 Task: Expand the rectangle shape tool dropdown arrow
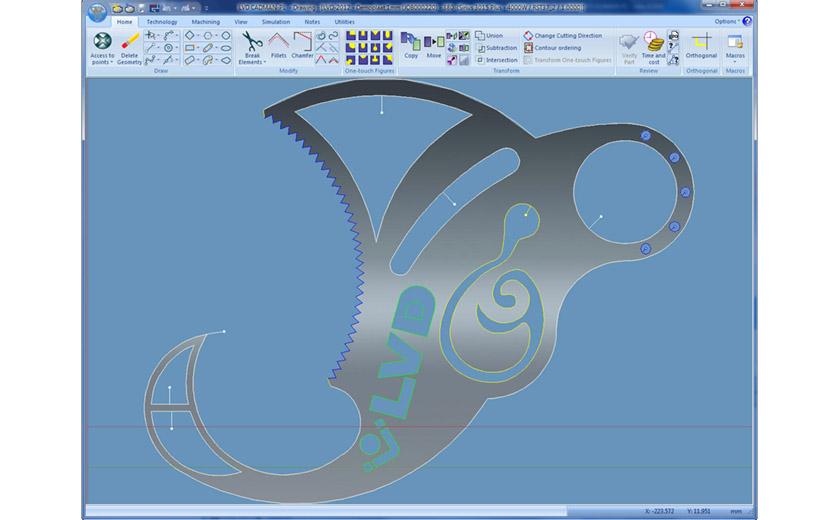point(198,48)
